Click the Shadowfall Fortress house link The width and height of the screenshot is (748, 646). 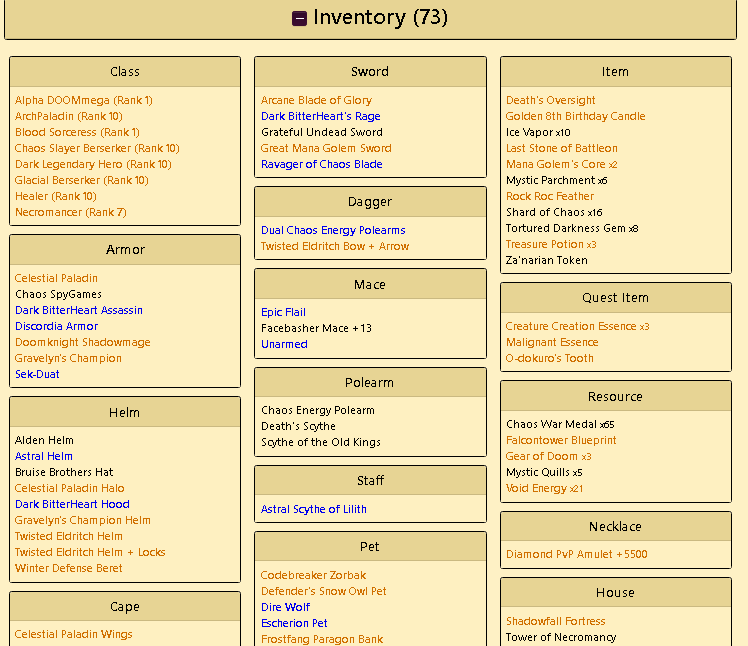(555, 621)
